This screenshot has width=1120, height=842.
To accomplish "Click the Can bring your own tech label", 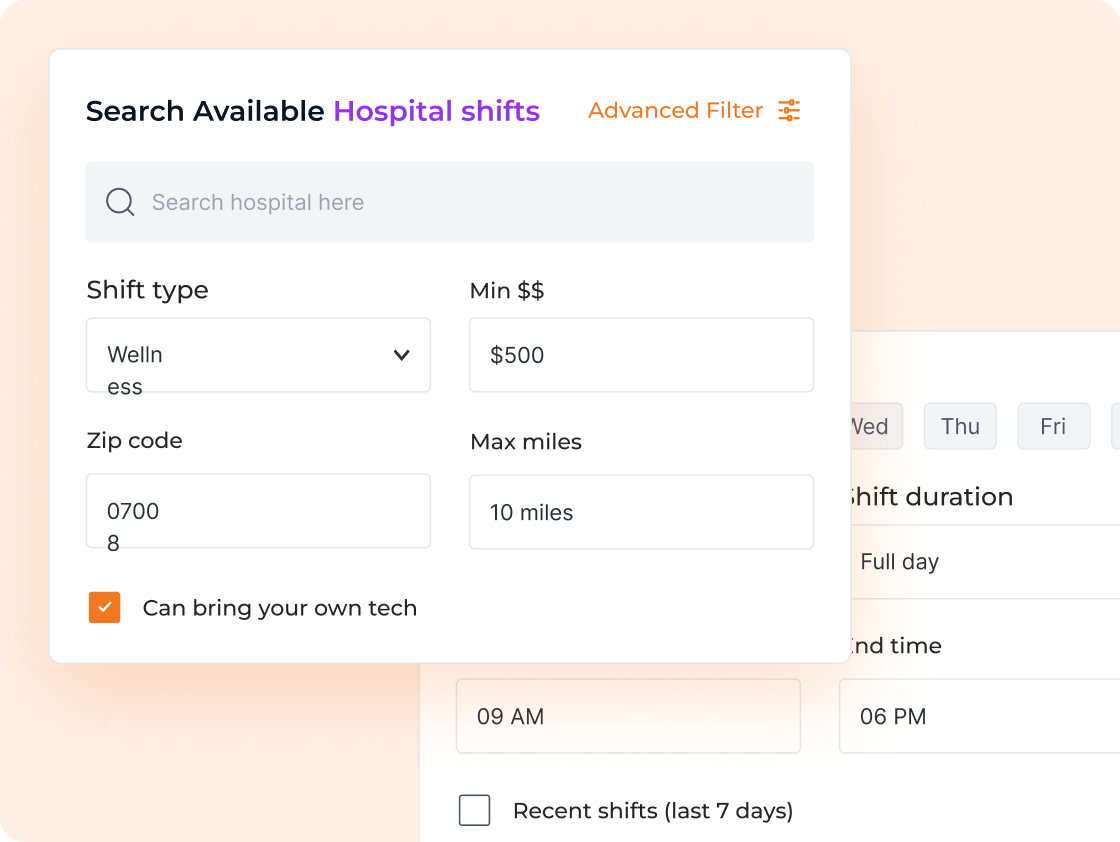I will pos(280,608).
